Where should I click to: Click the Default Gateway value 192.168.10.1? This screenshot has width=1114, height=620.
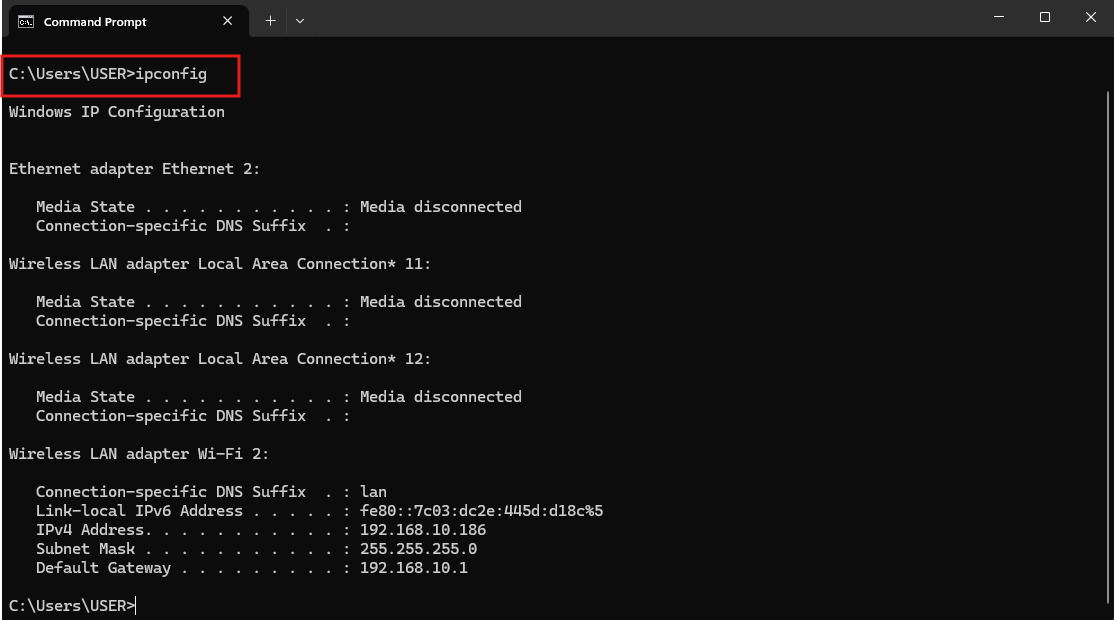click(413, 568)
